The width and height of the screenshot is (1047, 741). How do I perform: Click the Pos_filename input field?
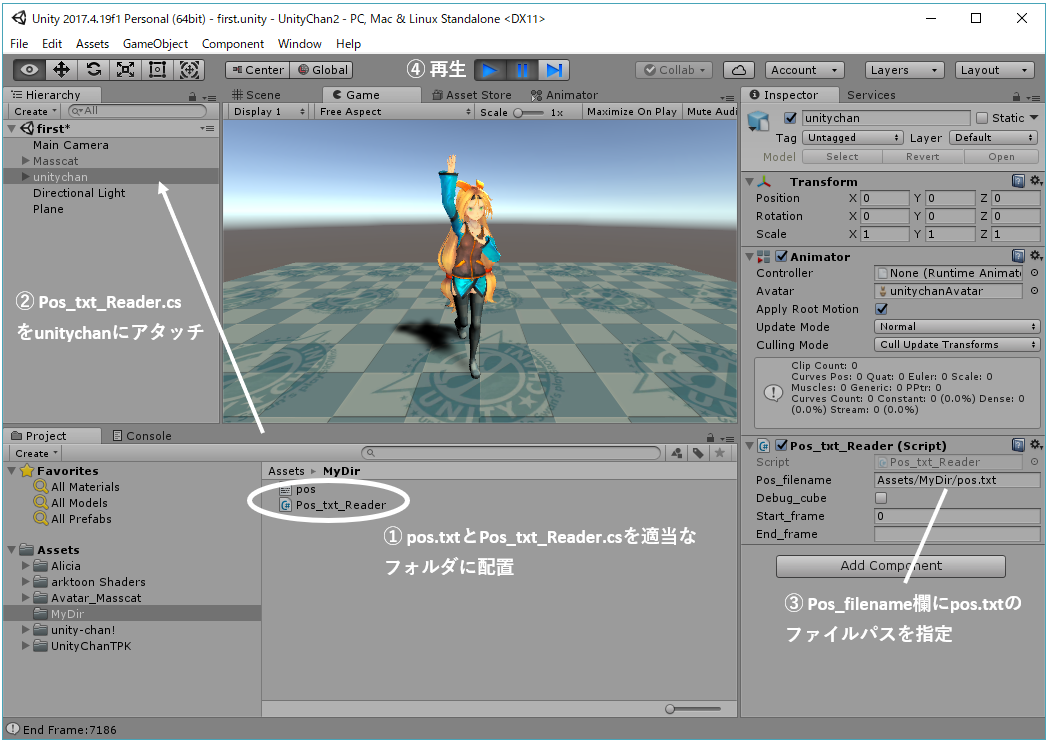(956, 480)
